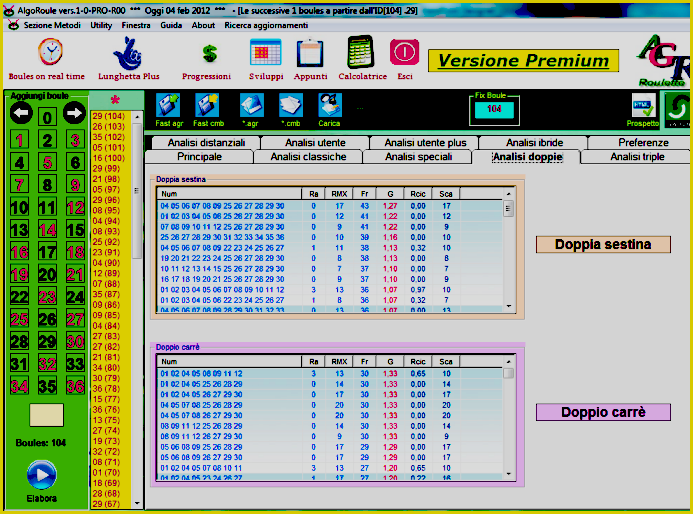Click Doppia sestina scrollbar down arrow
Image resolution: width=693 pixels, height=514 pixels.
click(x=509, y=306)
